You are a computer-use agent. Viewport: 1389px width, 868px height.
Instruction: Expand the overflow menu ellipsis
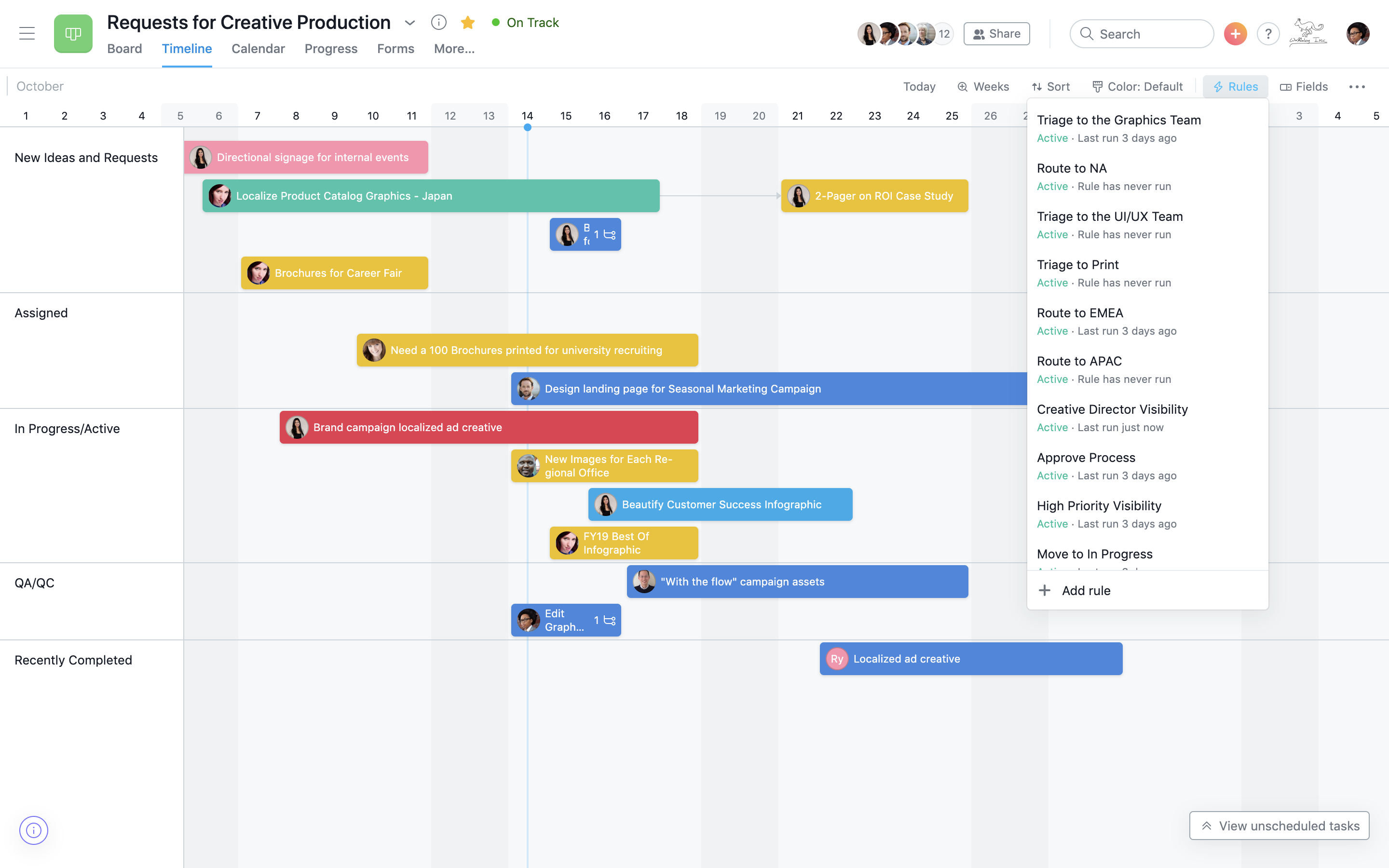[x=1357, y=86]
